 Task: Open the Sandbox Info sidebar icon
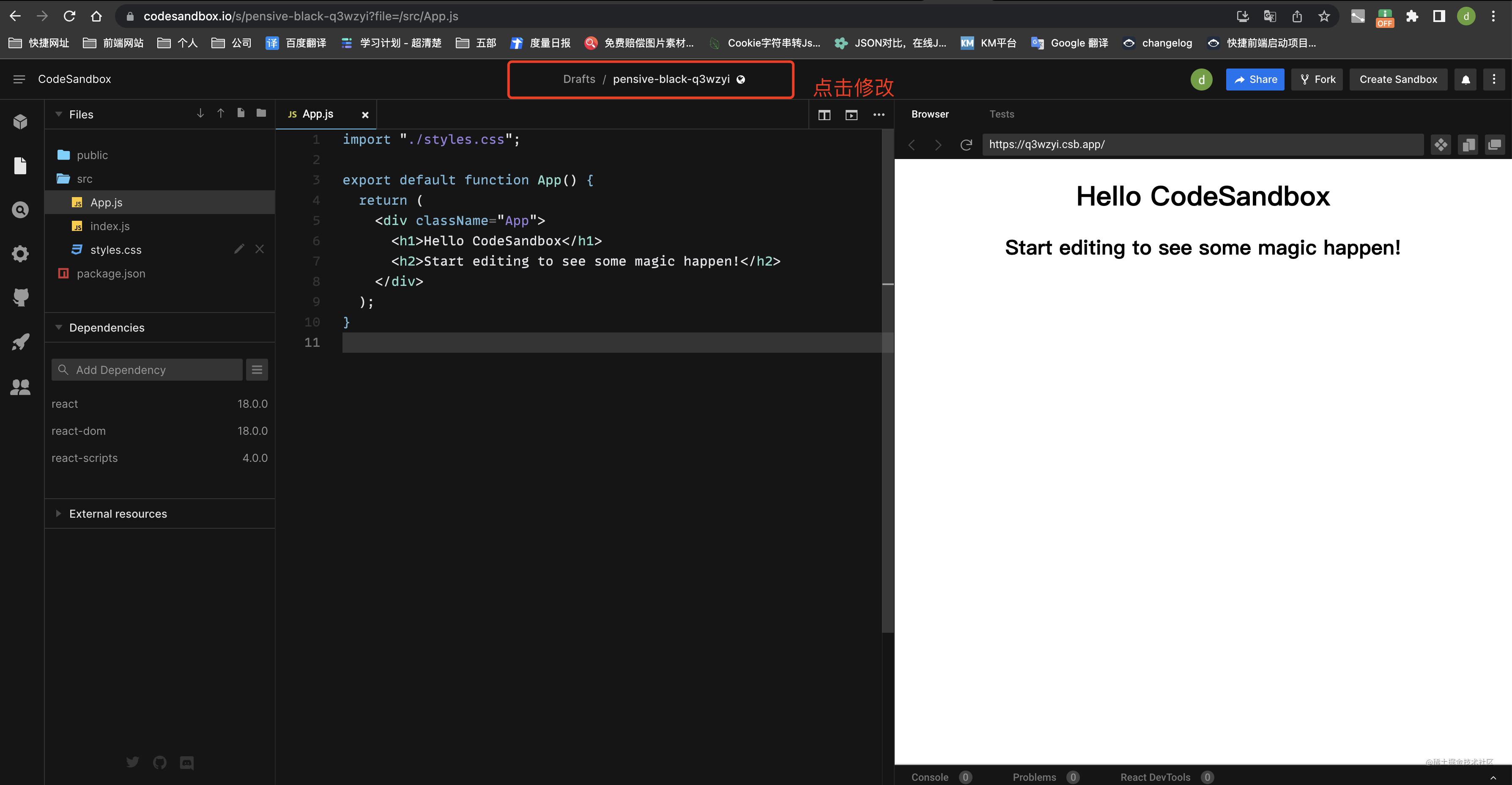click(x=21, y=121)
